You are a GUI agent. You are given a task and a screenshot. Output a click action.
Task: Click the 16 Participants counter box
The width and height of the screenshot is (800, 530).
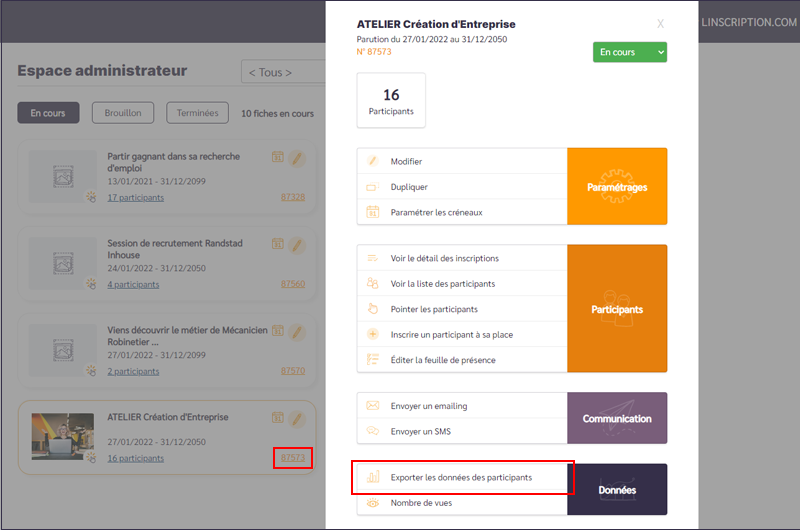pyautogui.click(x=391, y=100)
